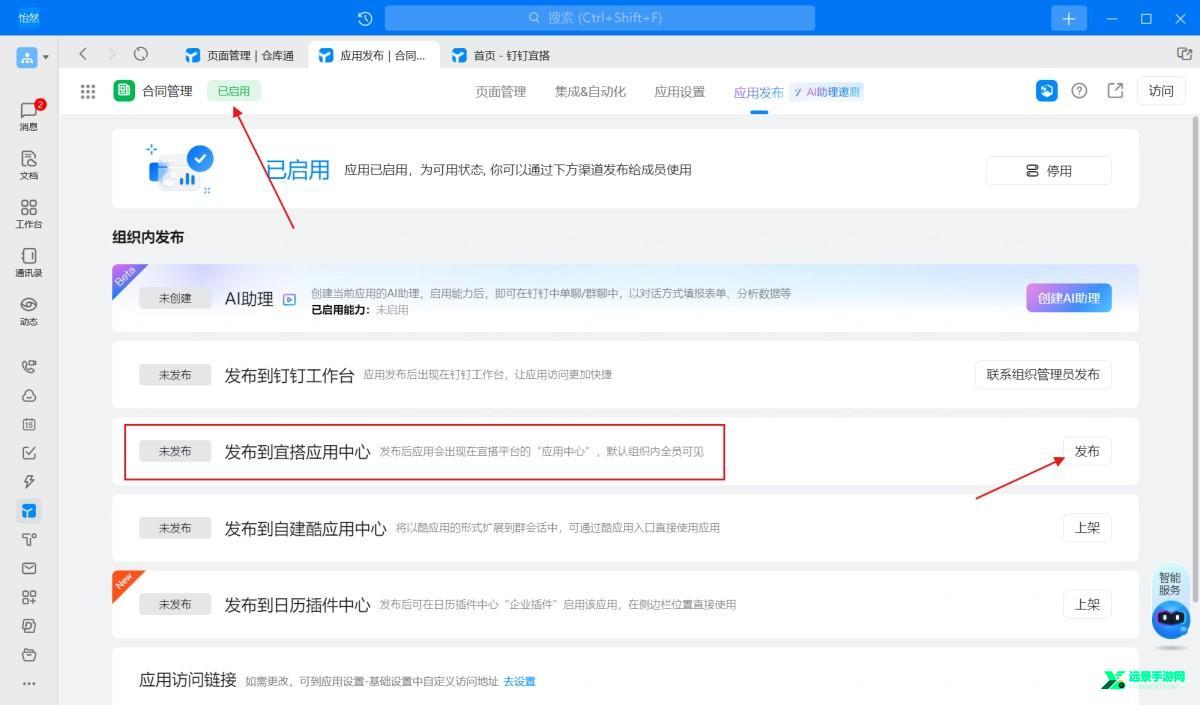
Task: Click the plus button in title bar
Action: 1069,18
